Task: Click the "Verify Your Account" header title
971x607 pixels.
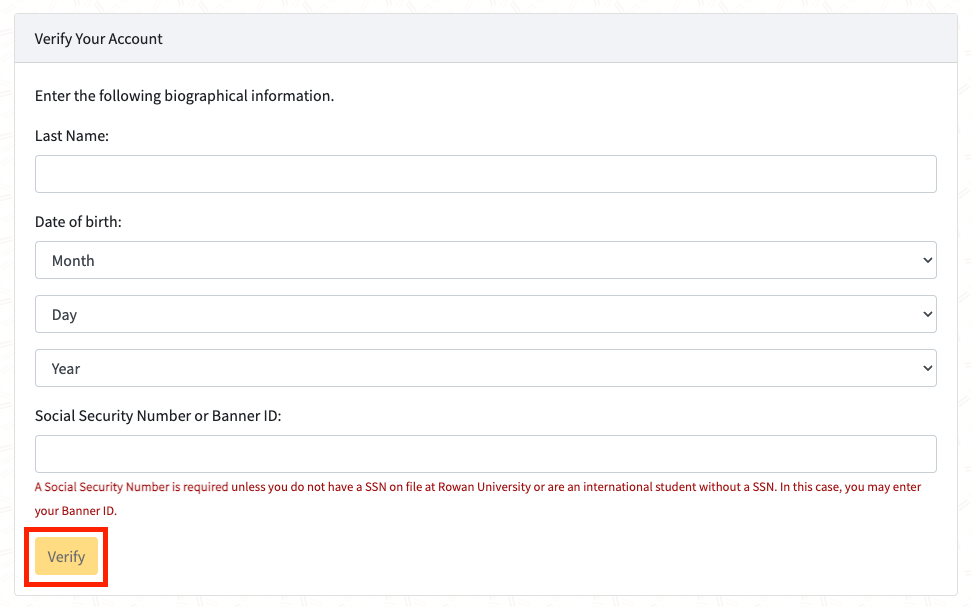Action: [x=98, y=39]
